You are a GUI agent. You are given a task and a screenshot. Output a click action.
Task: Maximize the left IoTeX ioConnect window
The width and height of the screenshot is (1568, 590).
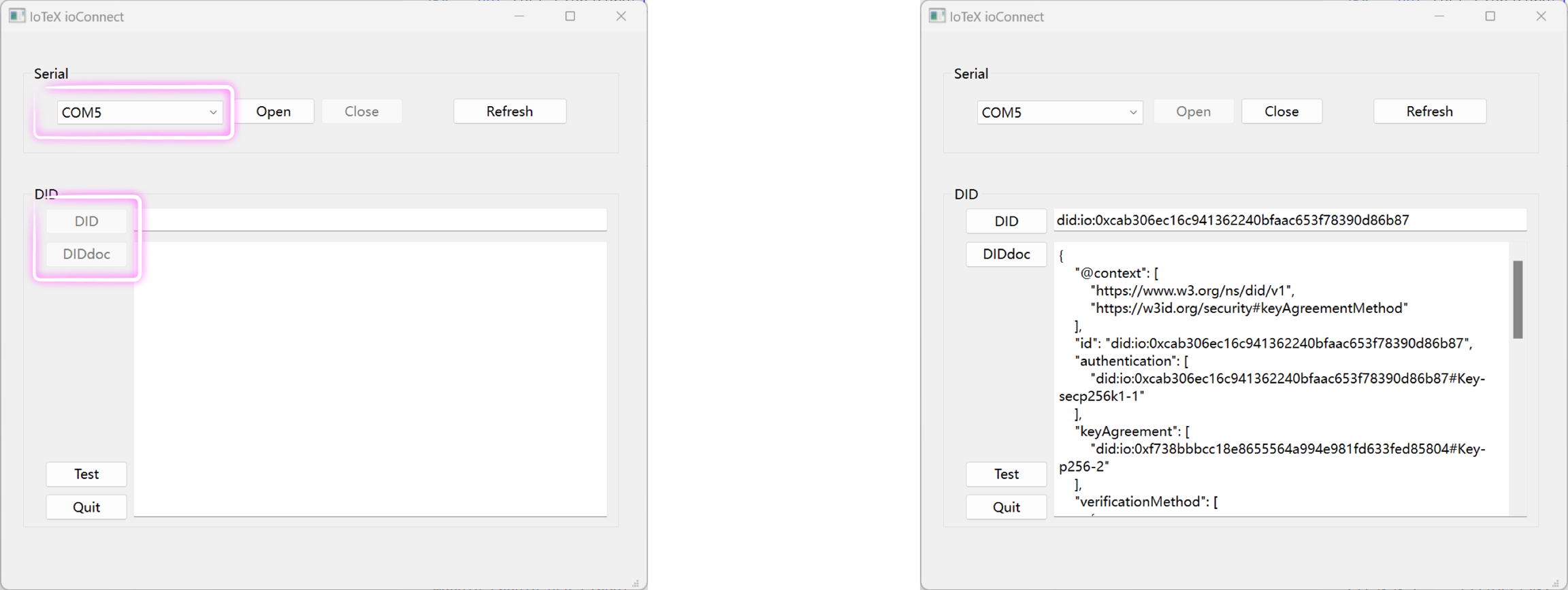[570, 16]
